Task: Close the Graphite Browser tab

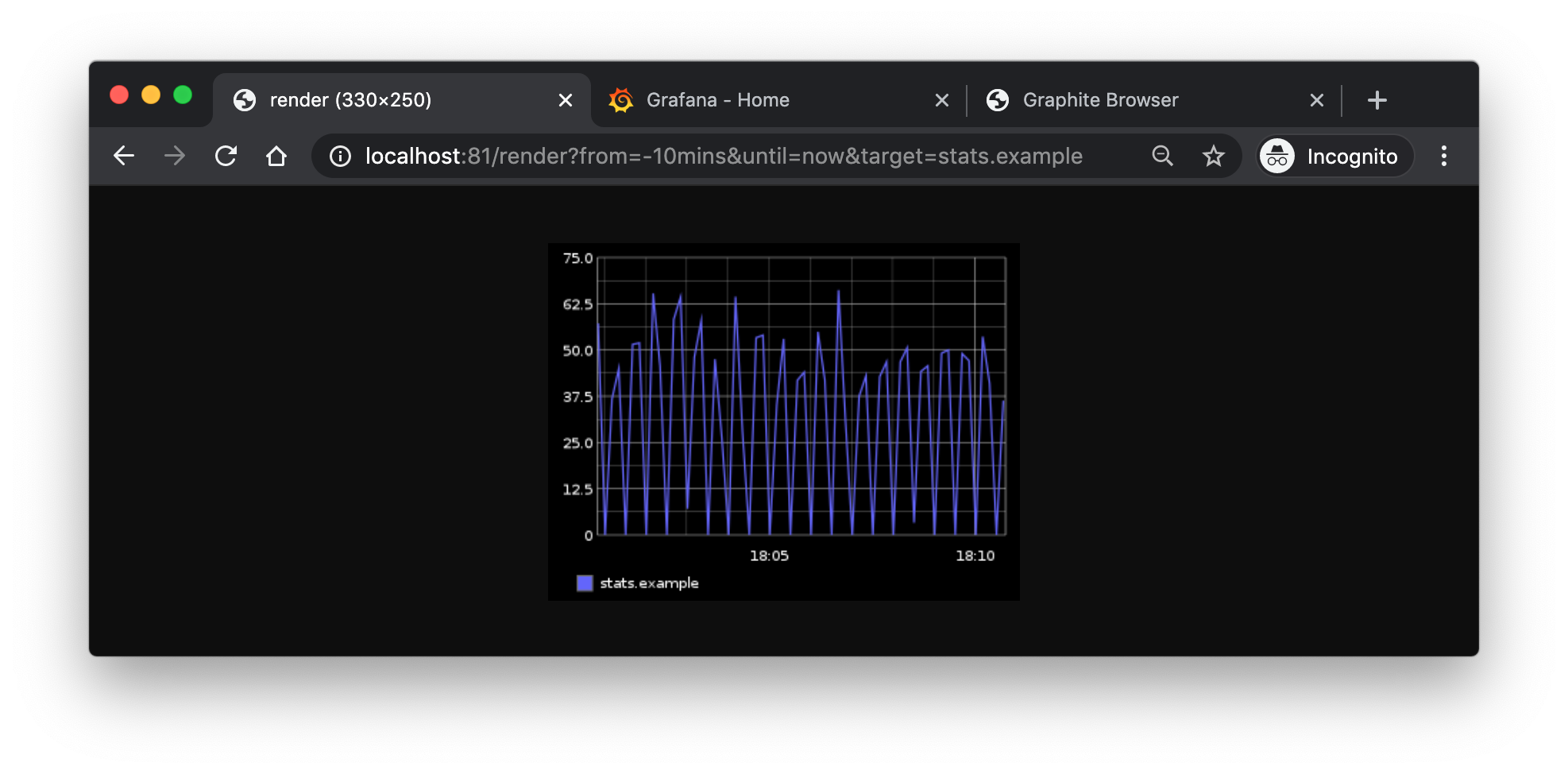Action: click(1317, 100)
